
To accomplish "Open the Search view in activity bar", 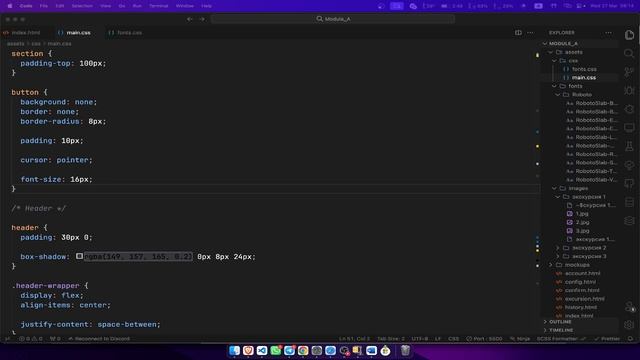I will point(629,53).
